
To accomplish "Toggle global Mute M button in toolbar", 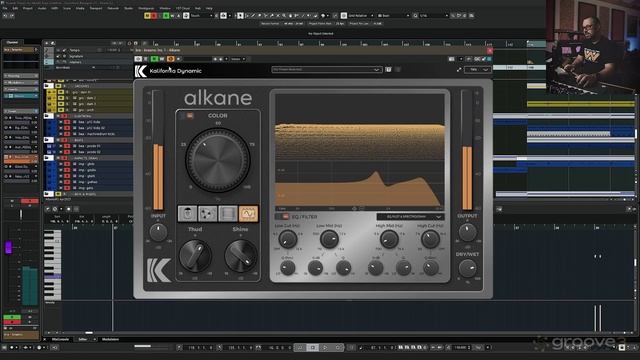I will pos(147,16).
